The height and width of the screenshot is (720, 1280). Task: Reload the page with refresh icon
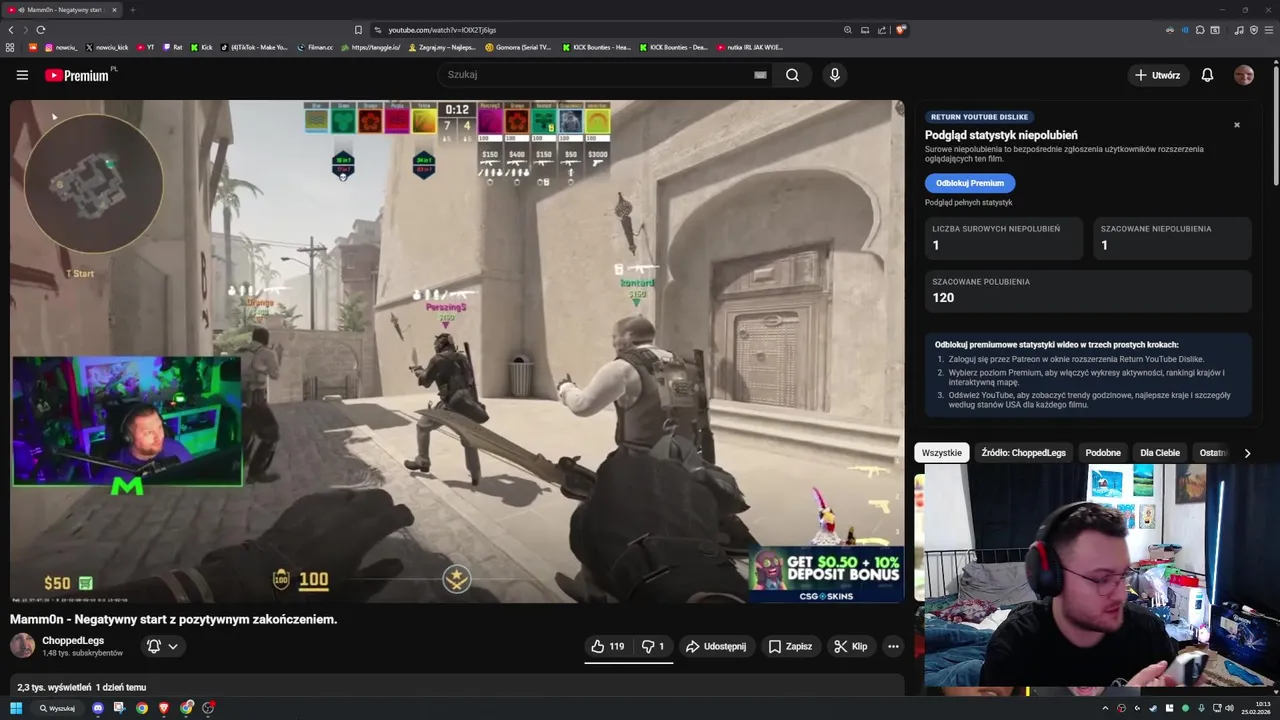pos(40,30)
